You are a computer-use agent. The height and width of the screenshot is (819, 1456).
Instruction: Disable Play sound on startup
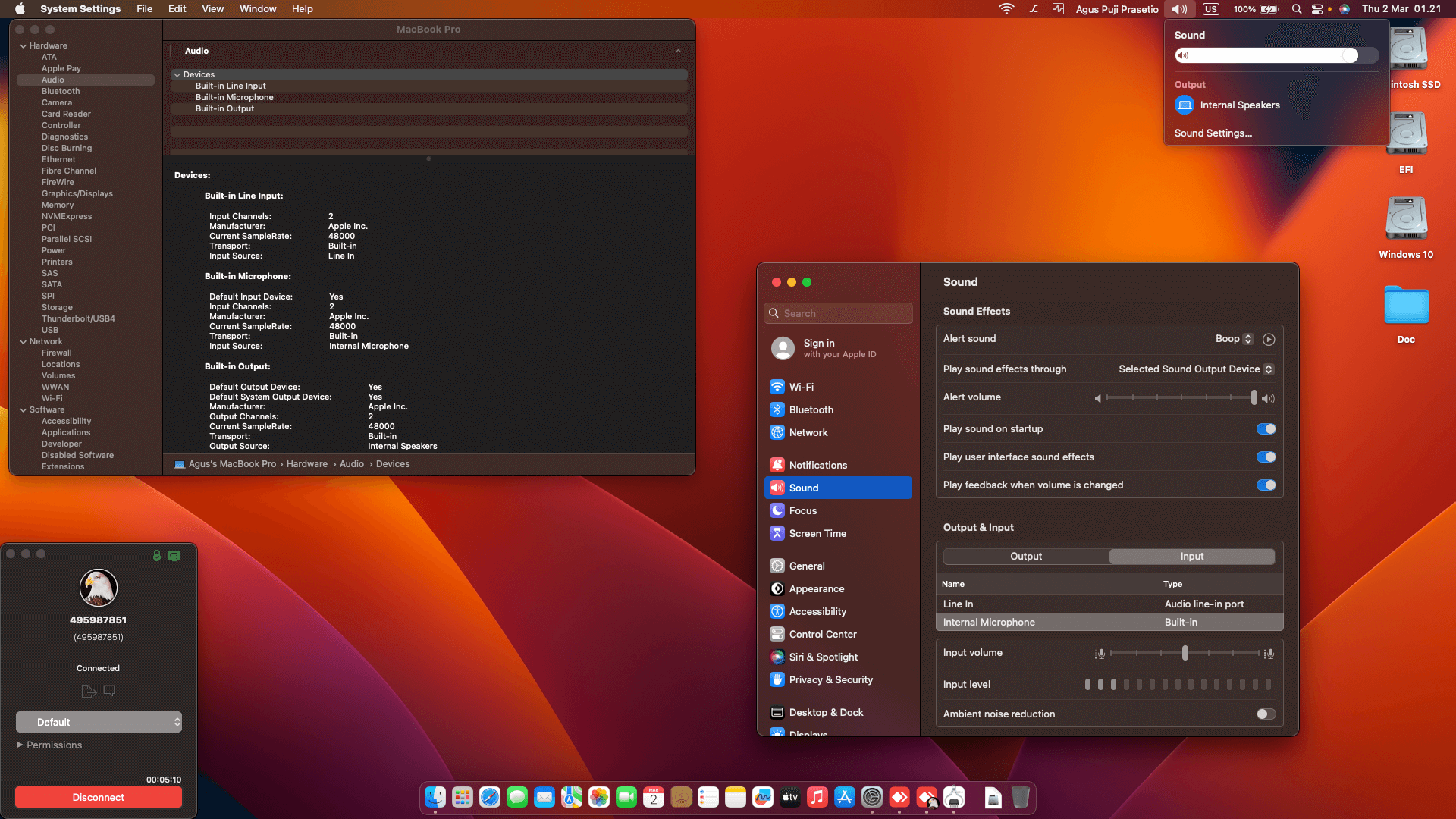[x=1265, y=428]
